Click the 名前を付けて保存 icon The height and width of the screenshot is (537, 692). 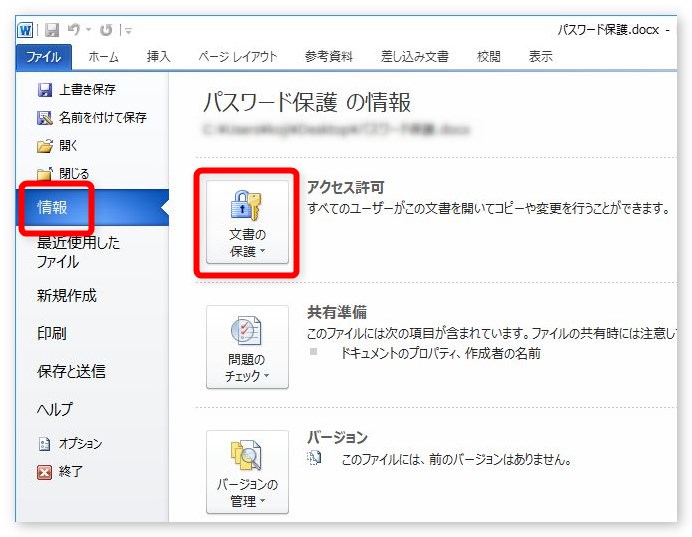pyautogui.click(x=45, y=118)
